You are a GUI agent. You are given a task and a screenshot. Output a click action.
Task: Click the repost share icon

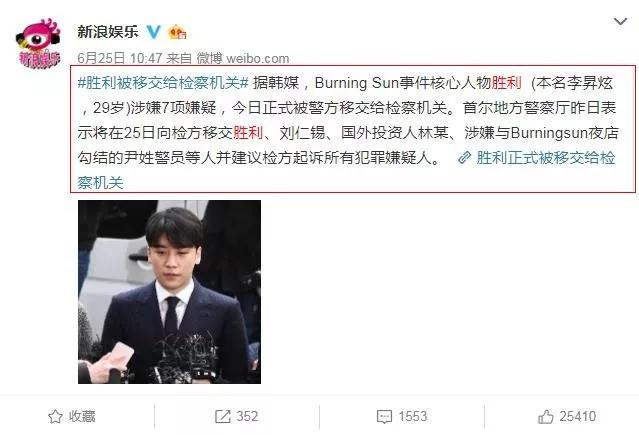(223, 417)
